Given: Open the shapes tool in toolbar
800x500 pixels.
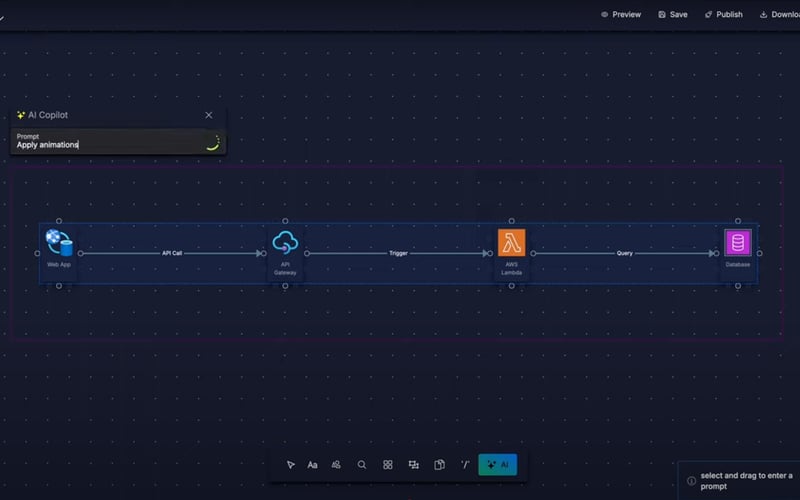Looking at the screenshot, I should (x=336, y=465).
